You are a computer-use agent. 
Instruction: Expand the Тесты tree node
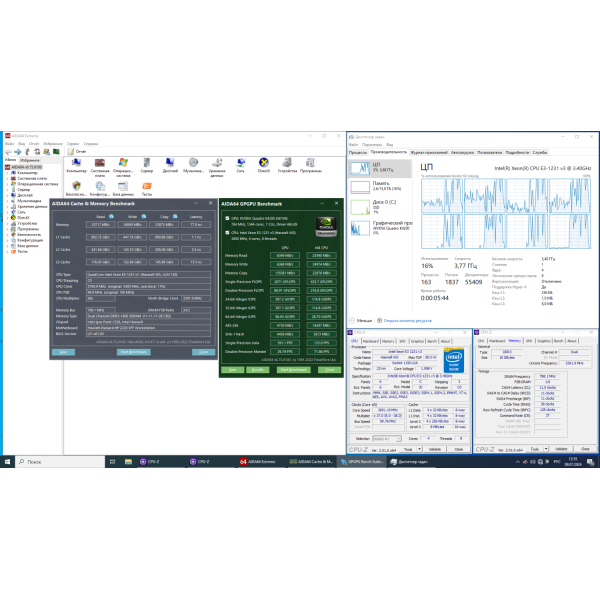coord(7,251)
